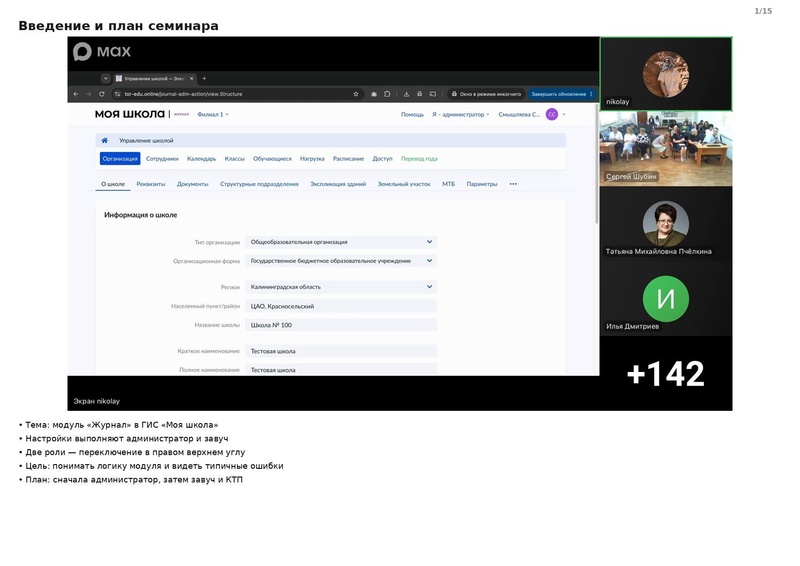Click 'Управление школой' breadcrumb
The image size is (800, 566).
click(146, 140)
